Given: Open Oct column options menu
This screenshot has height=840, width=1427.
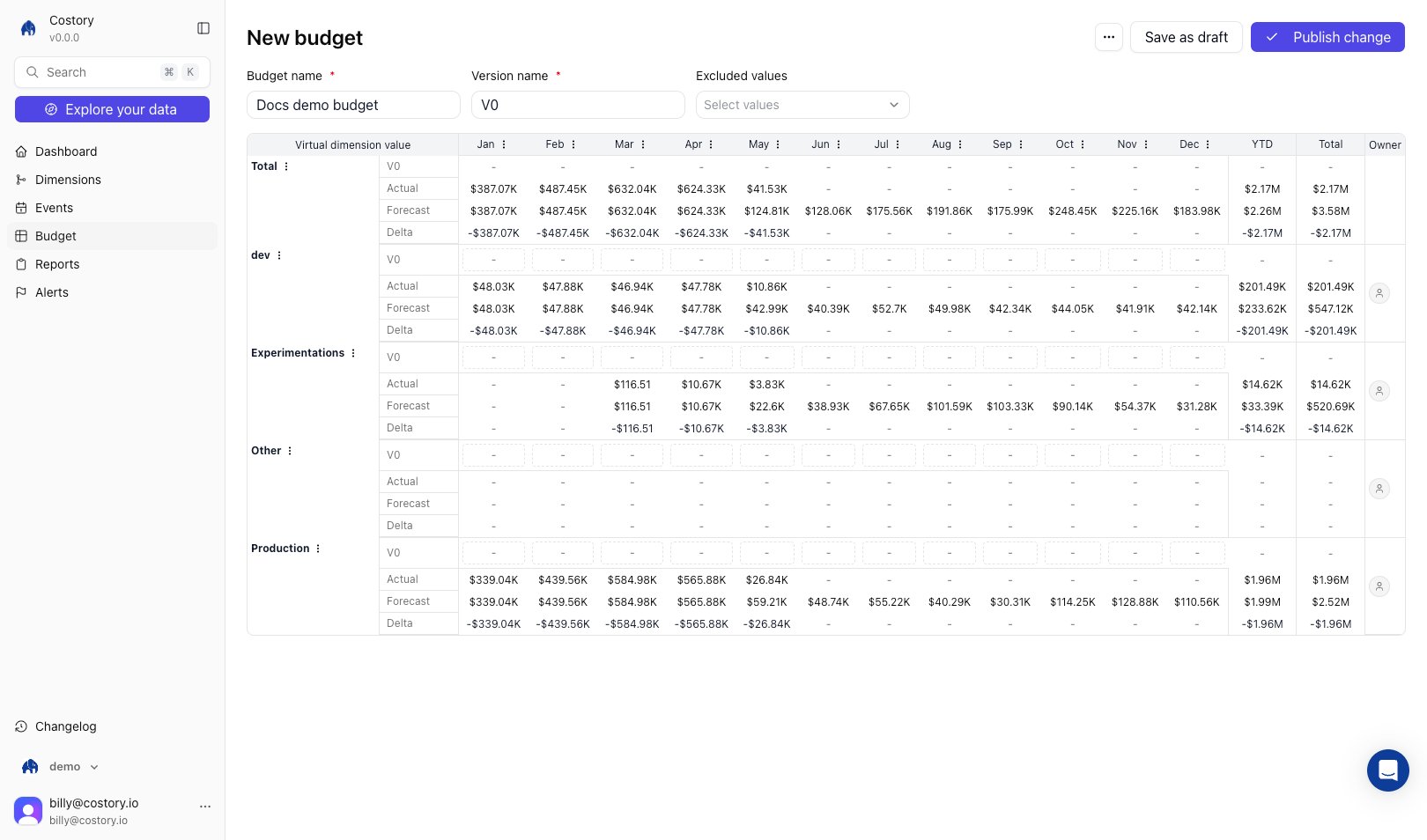Looking at the screenshot, I should click(1083, 144).
